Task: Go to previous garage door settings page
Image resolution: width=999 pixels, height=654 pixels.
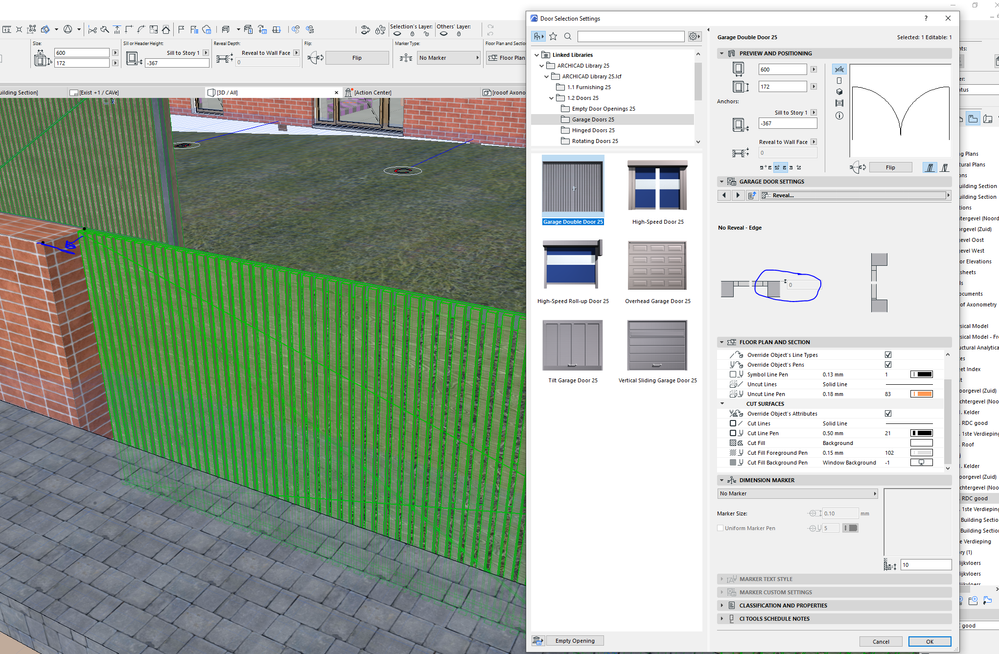Action: coord(724,195)
